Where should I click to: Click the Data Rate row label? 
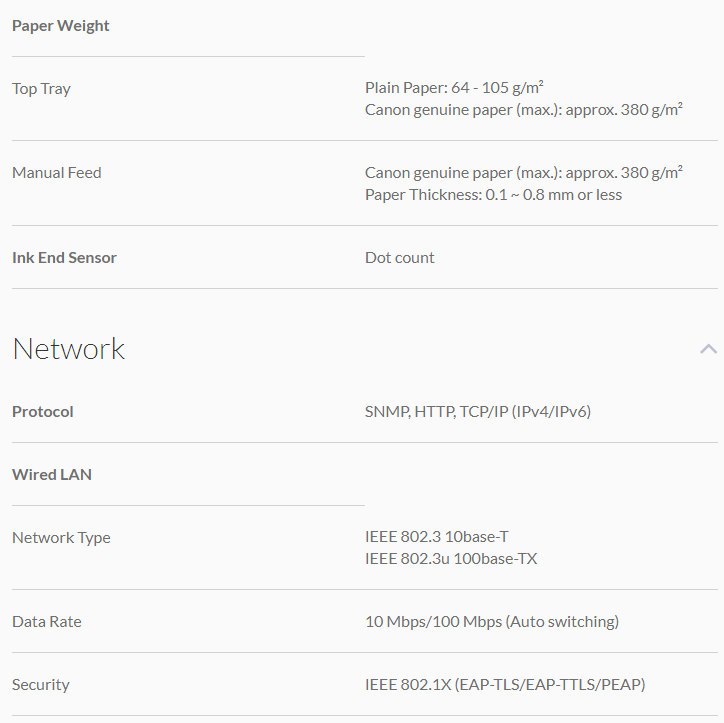coord(47,622)
